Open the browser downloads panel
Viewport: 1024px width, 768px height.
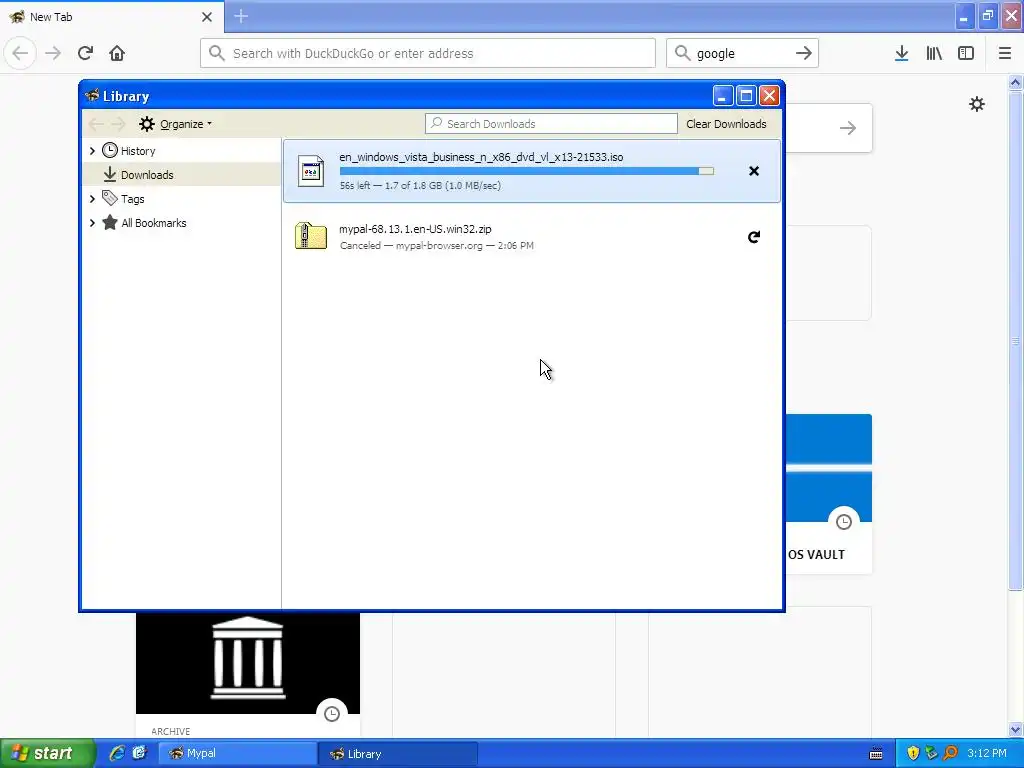(x=901, y=53)
